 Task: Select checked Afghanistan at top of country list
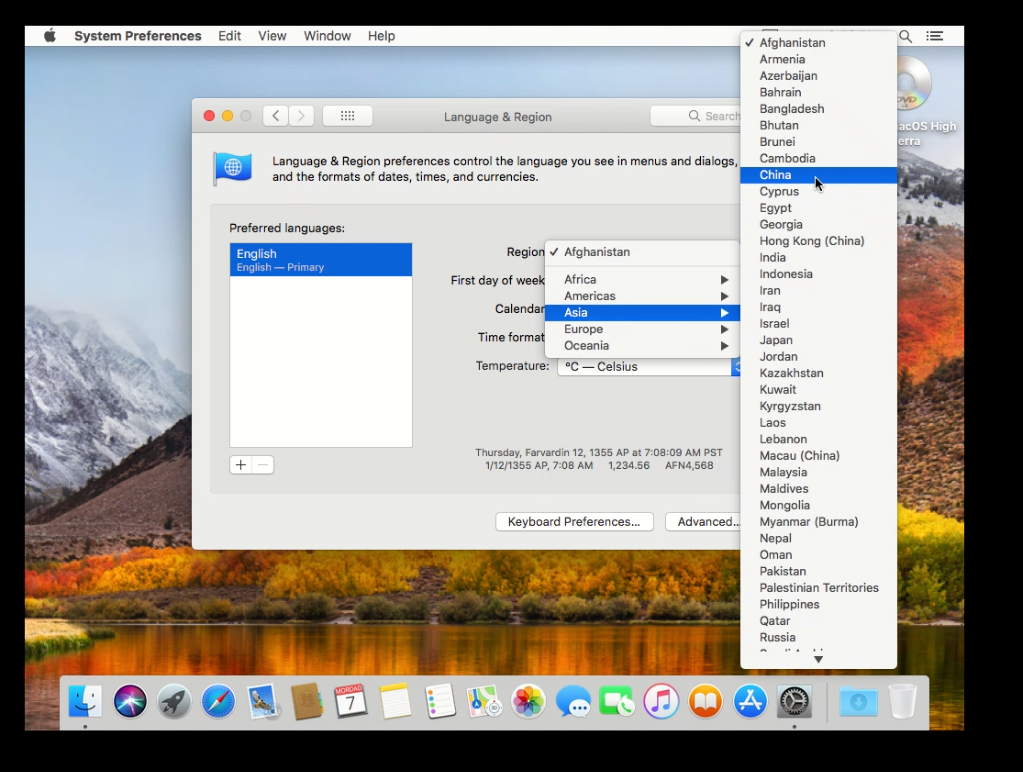[x=818, y=42]
